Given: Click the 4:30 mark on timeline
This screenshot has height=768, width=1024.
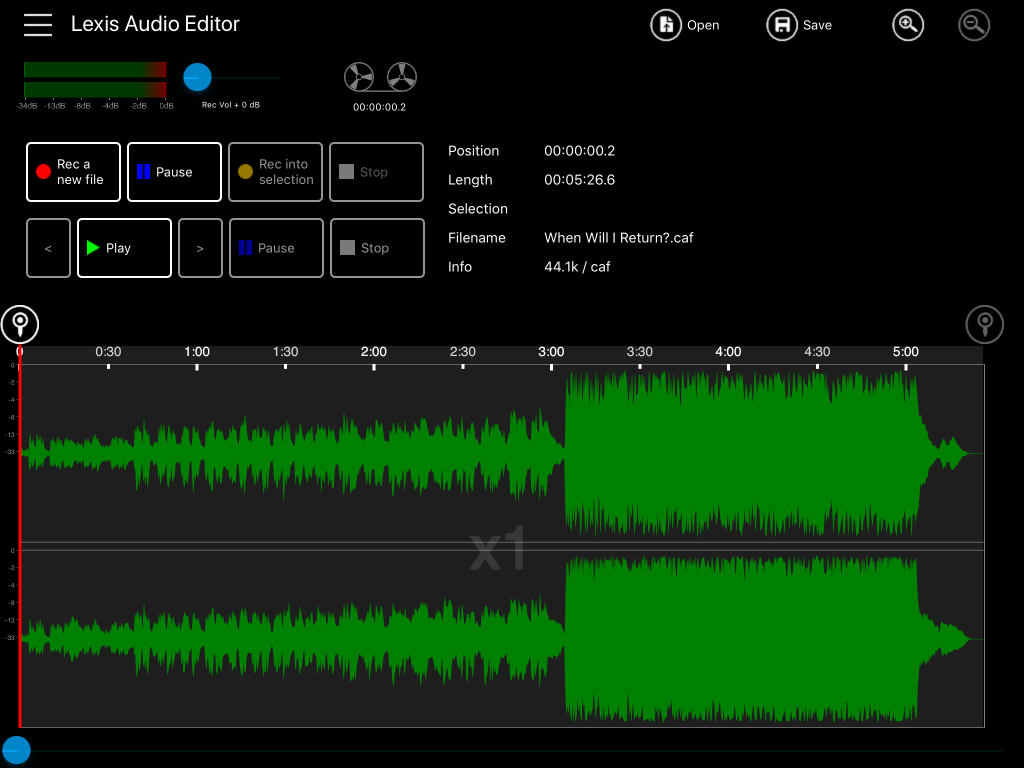Looking at the screenshot, I should point(817,352).
